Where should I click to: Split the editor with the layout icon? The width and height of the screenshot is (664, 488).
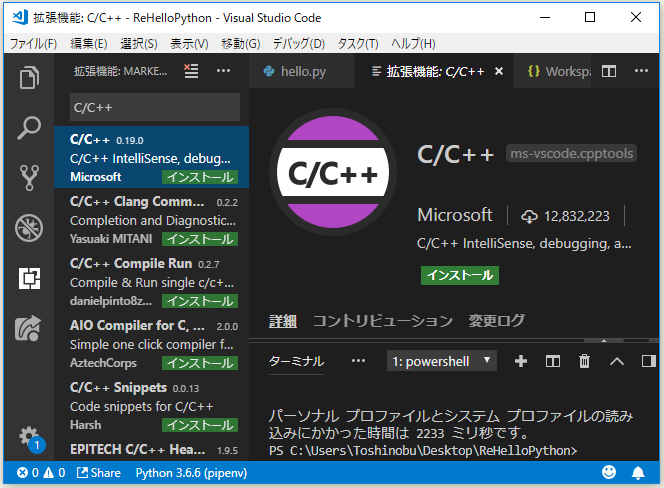tap(609, 71)
